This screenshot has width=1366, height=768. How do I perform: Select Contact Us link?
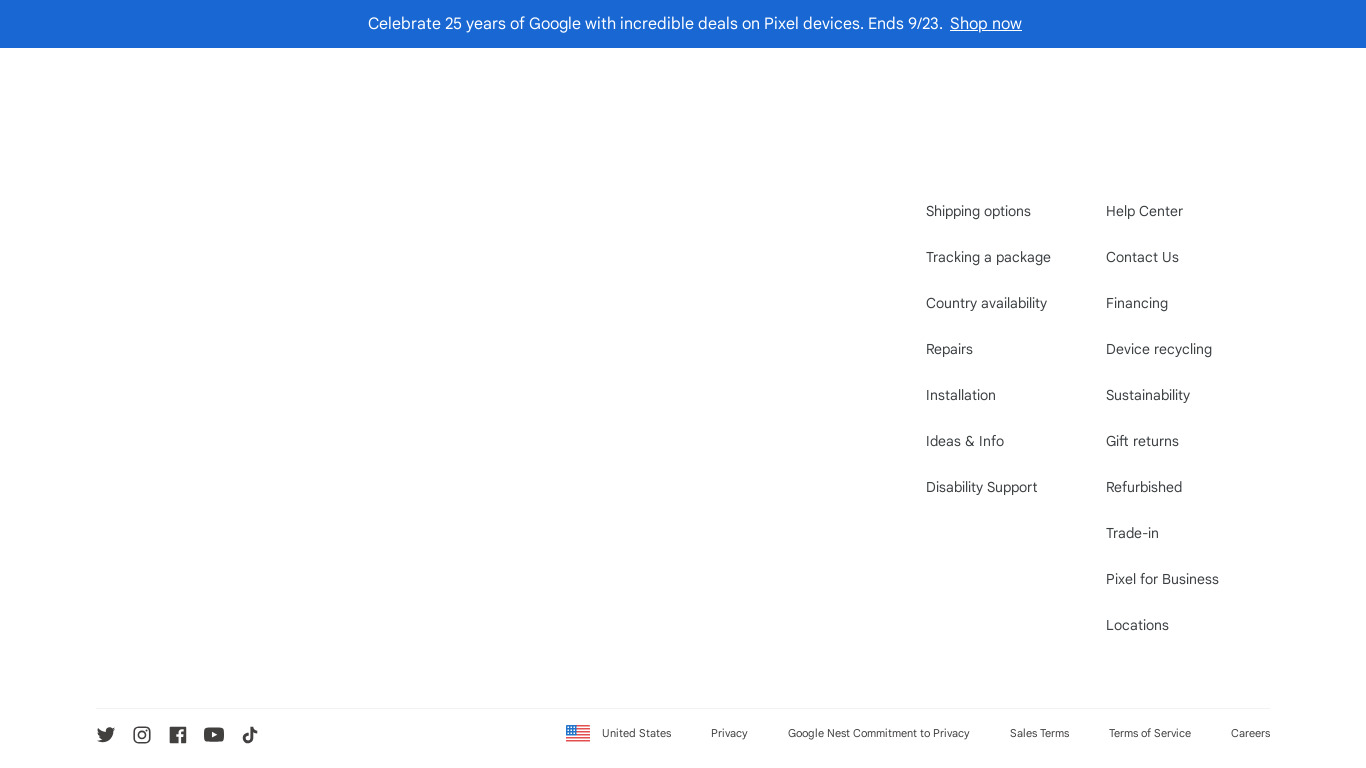[1142, 257]
